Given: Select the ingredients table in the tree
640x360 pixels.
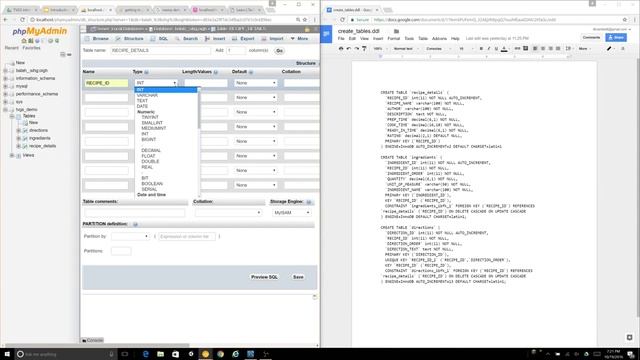Looking at the screenshot, I should point(40,138).
